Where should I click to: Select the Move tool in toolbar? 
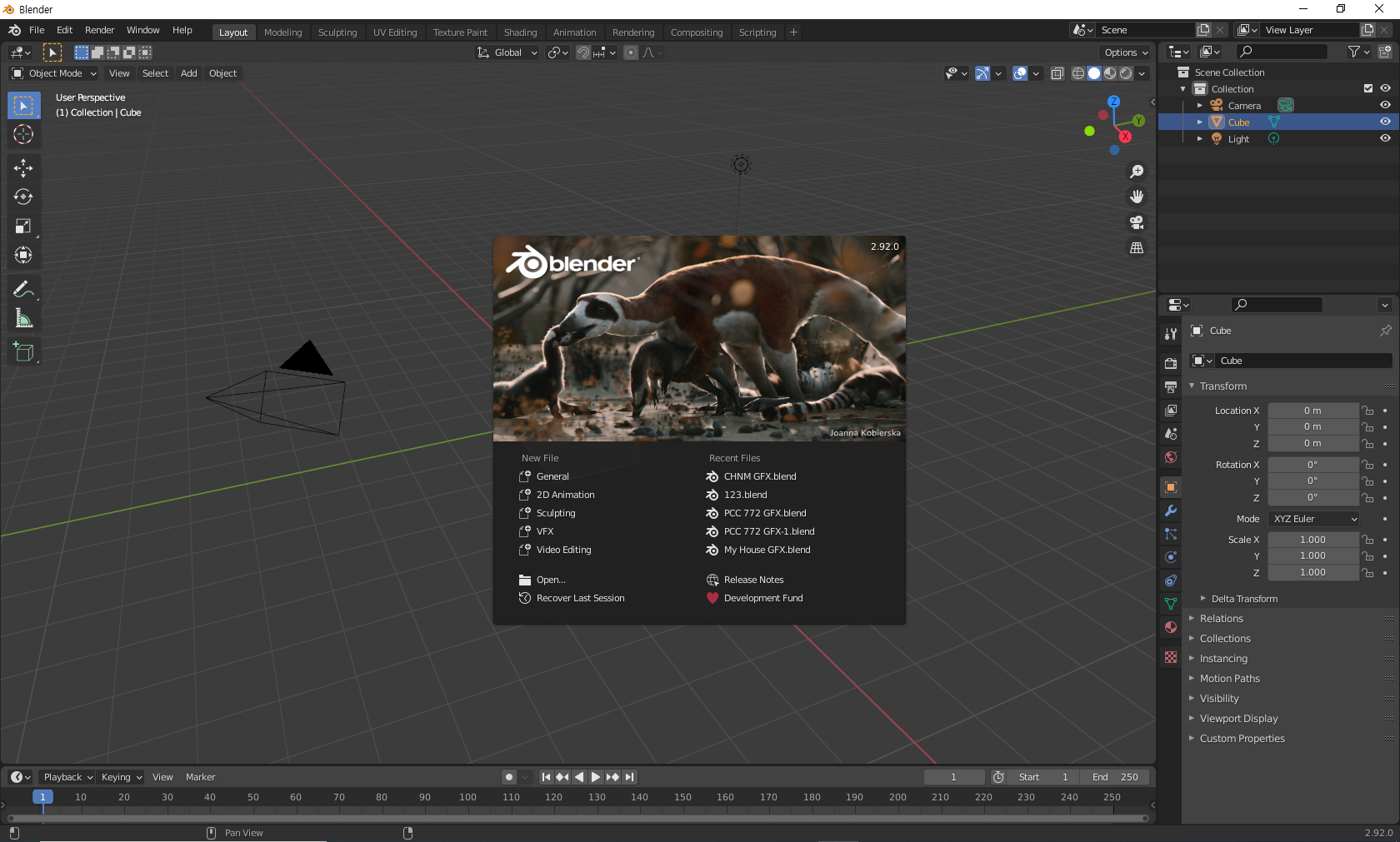[x=23, y=168]
